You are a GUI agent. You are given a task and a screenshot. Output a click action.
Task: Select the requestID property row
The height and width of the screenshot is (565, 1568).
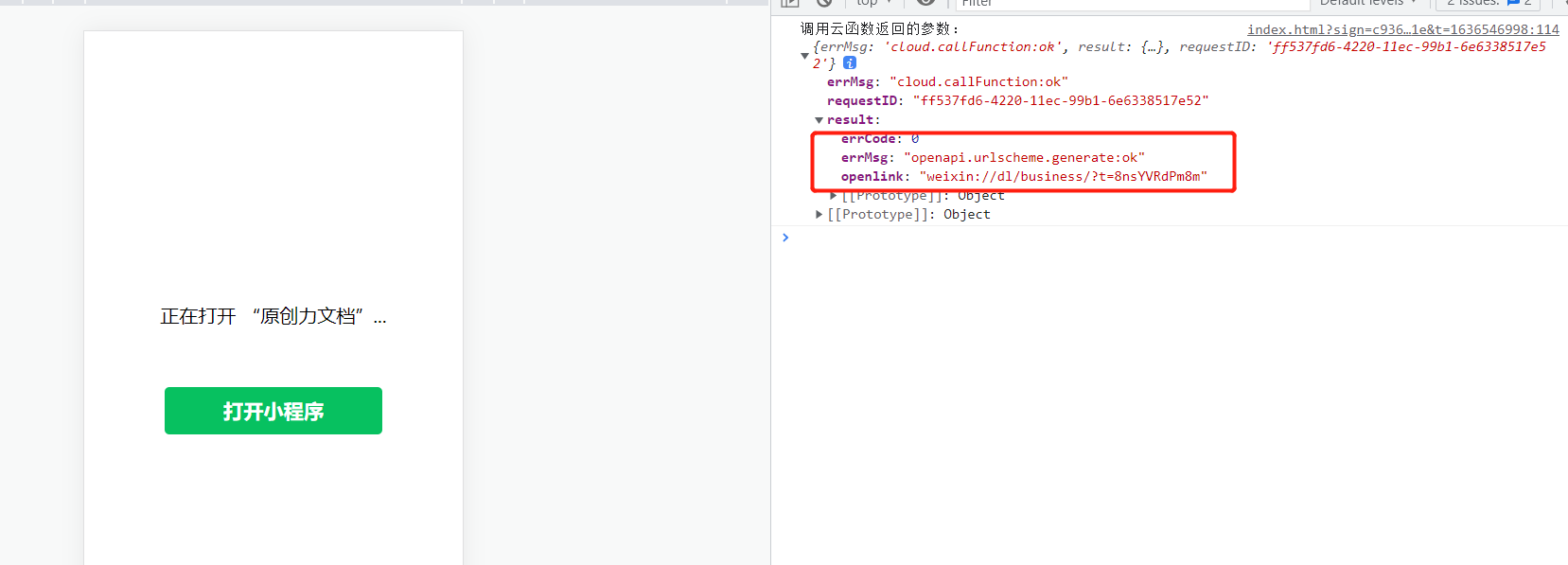click(1017, 100)
